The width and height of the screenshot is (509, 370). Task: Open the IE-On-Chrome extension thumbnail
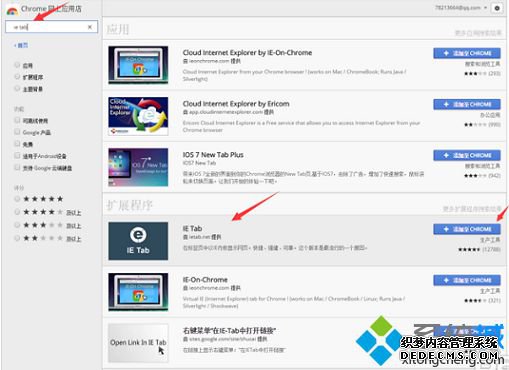[x=138, y=292]
